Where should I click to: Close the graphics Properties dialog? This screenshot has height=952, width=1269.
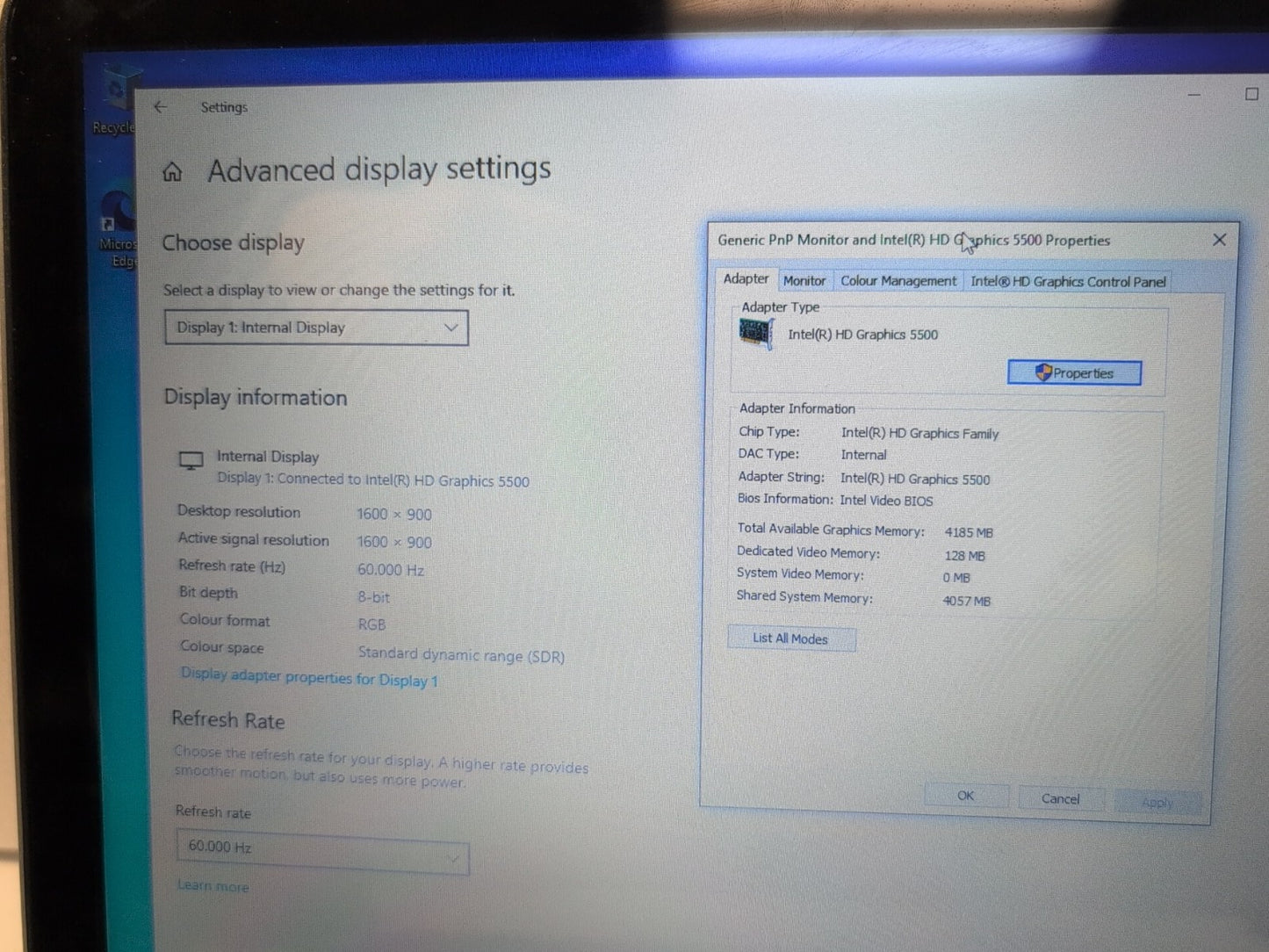click(x=1219, y=240)
